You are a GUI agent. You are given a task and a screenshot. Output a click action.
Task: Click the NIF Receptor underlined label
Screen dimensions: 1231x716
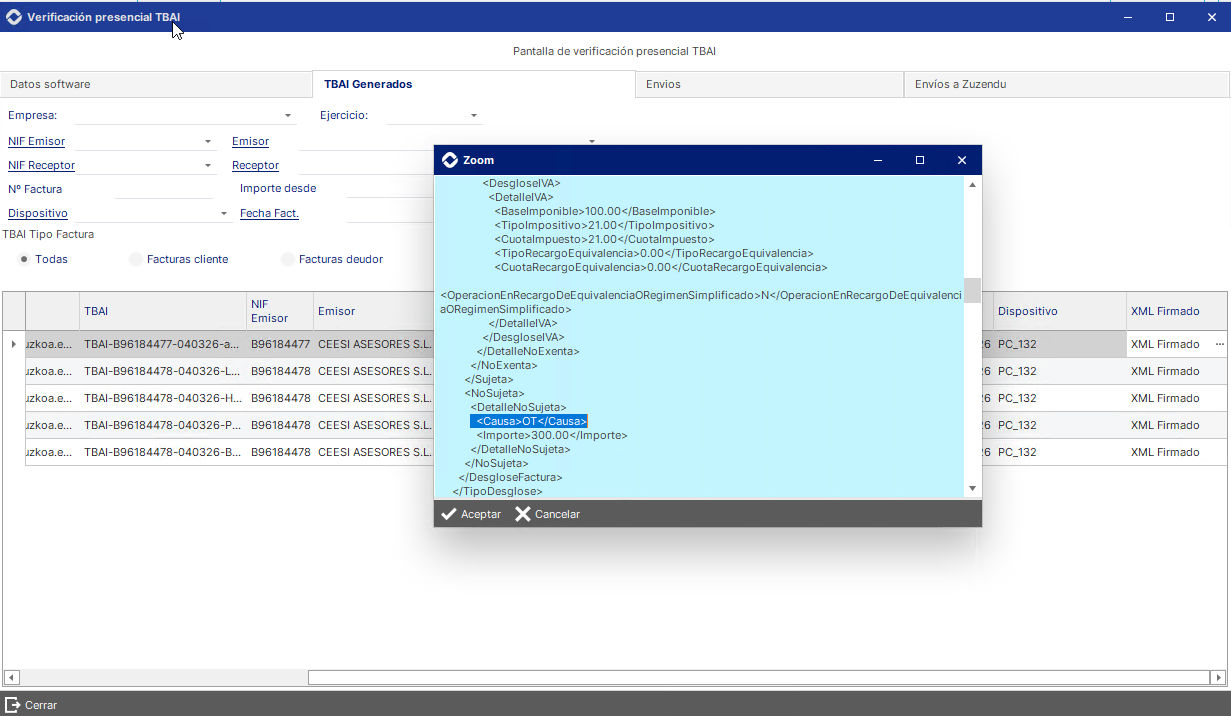41,166
